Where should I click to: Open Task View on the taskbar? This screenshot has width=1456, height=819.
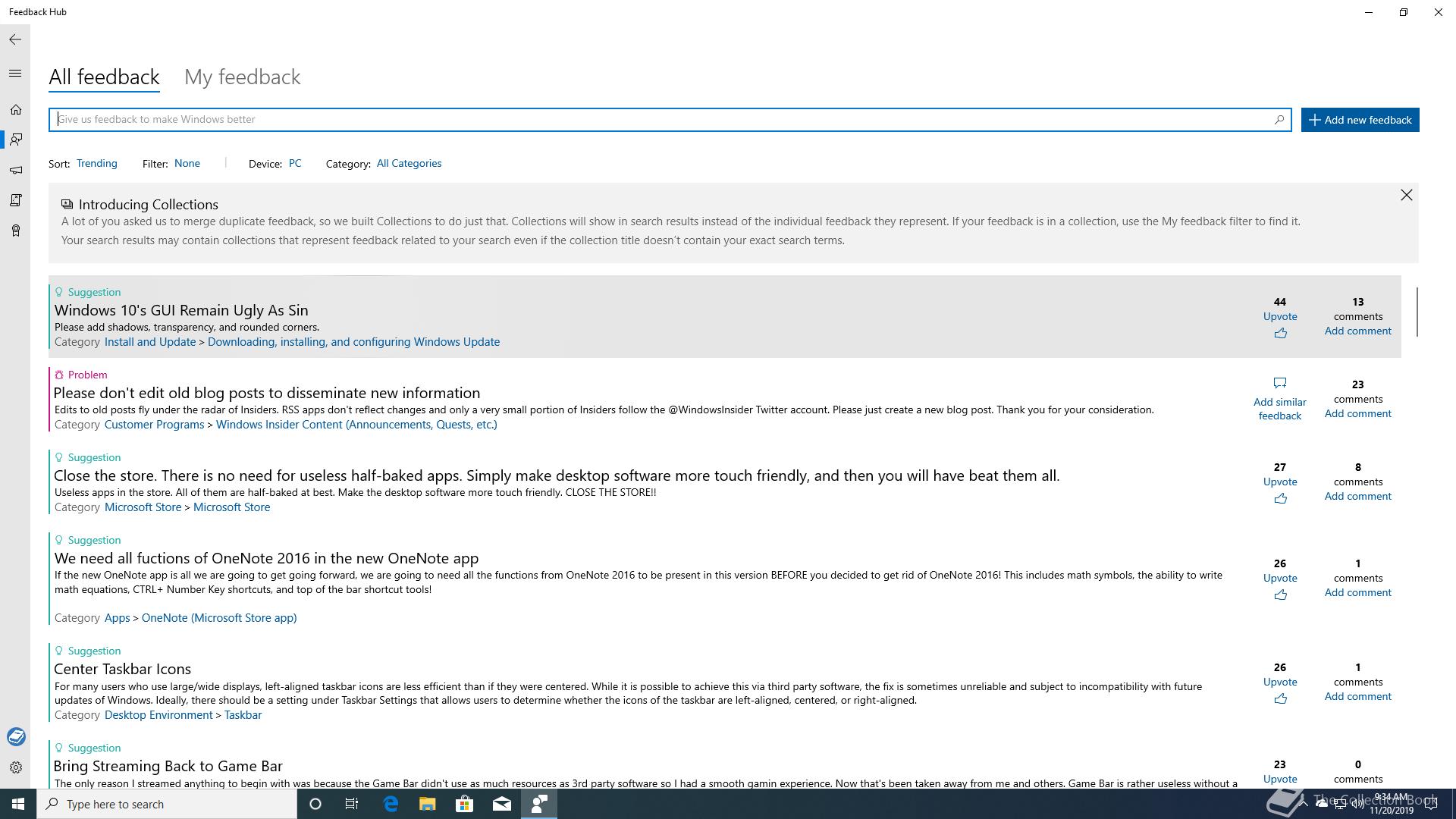(x=352, y=804)
